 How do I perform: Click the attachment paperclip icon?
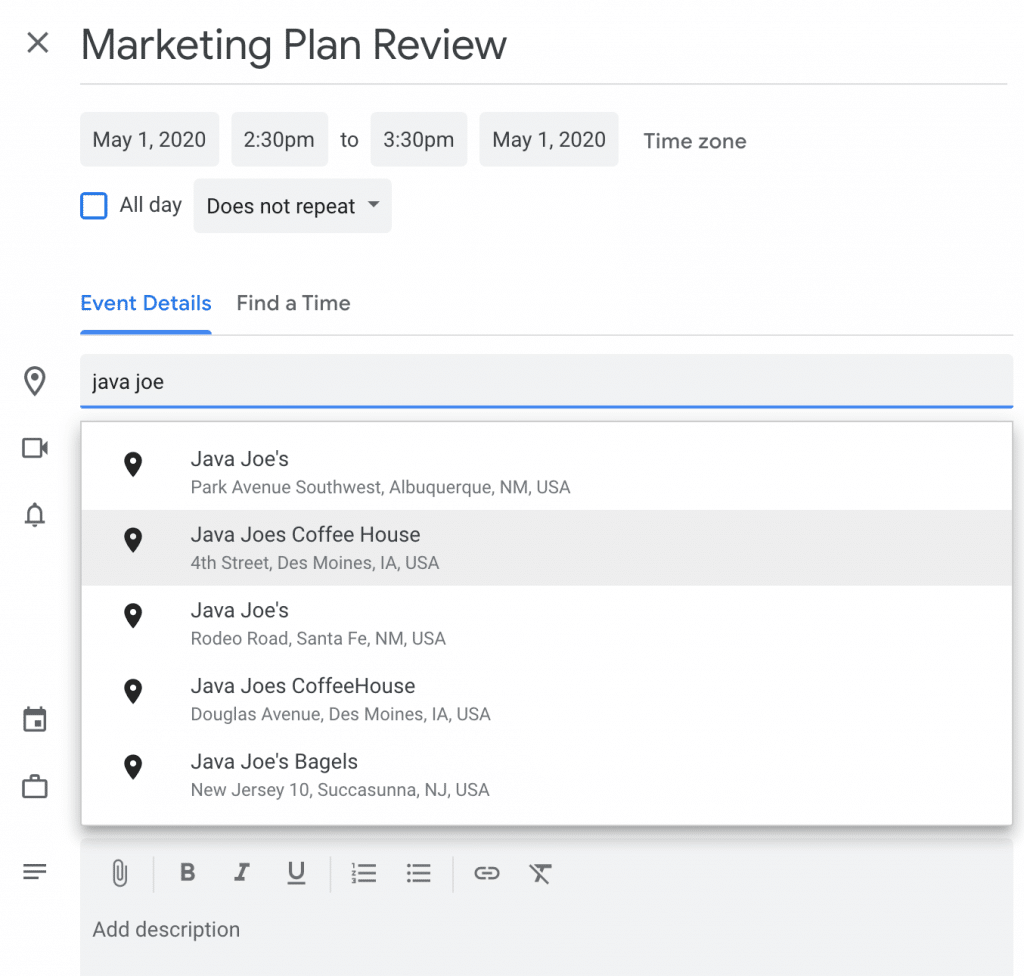click(x=119, y=873)
